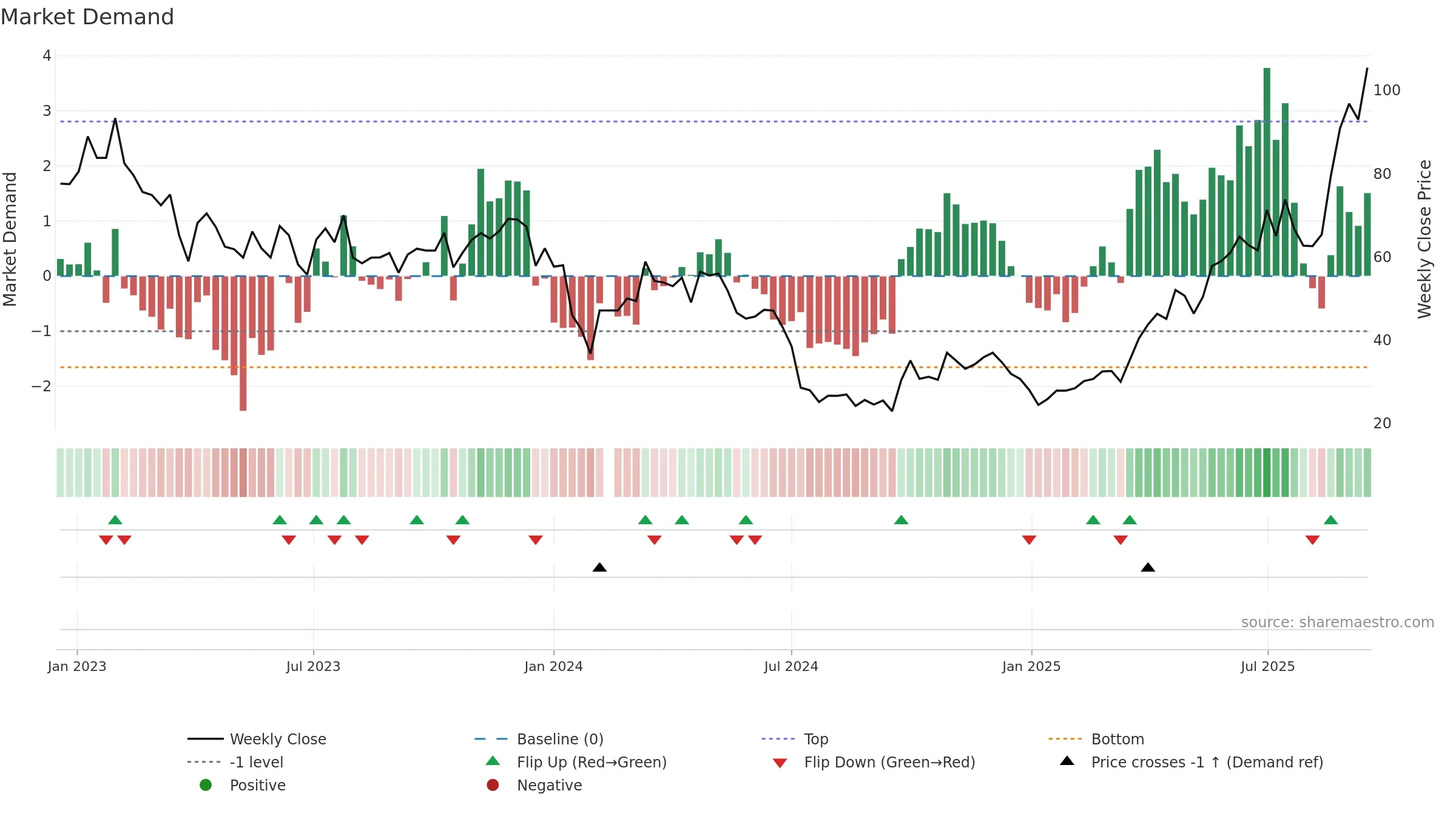Click the red Negative circle in legend
The height and width of the screenshot is (819, 1456).
pos(493,785)
